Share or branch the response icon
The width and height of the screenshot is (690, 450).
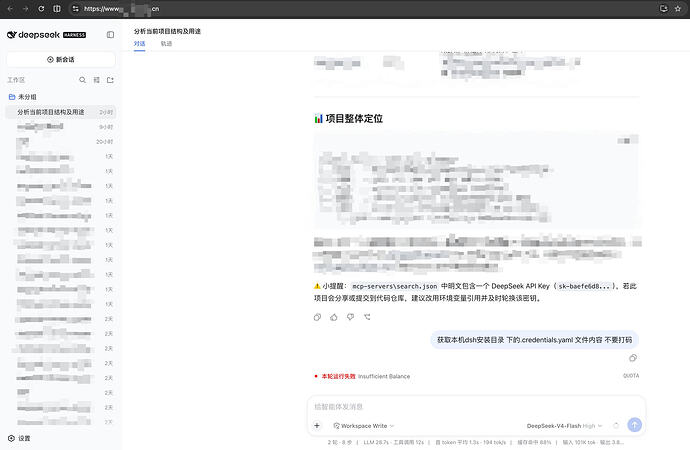tap(367, 317)
